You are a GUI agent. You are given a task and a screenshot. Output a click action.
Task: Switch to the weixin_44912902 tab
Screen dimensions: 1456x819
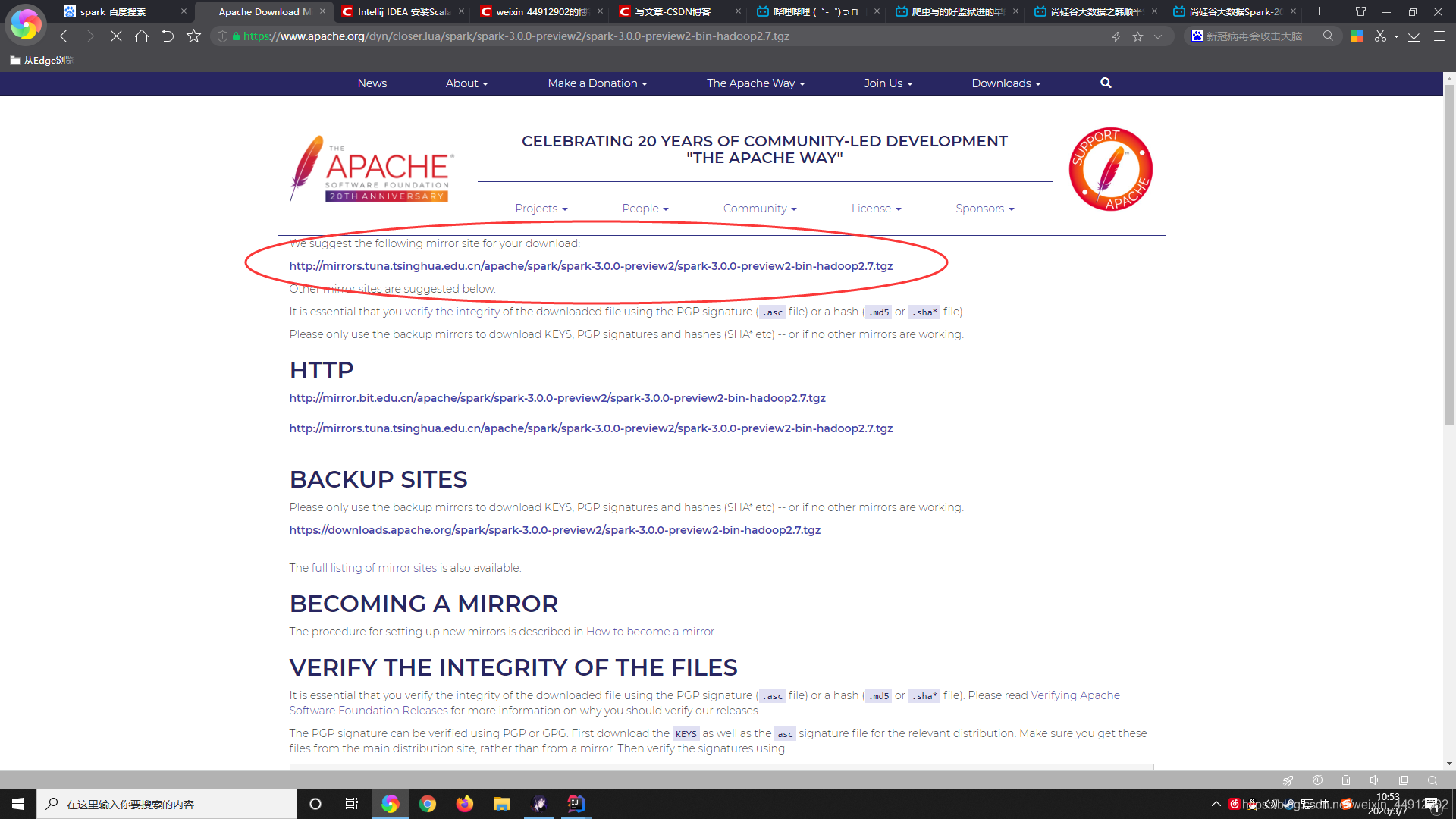[541, 11]
